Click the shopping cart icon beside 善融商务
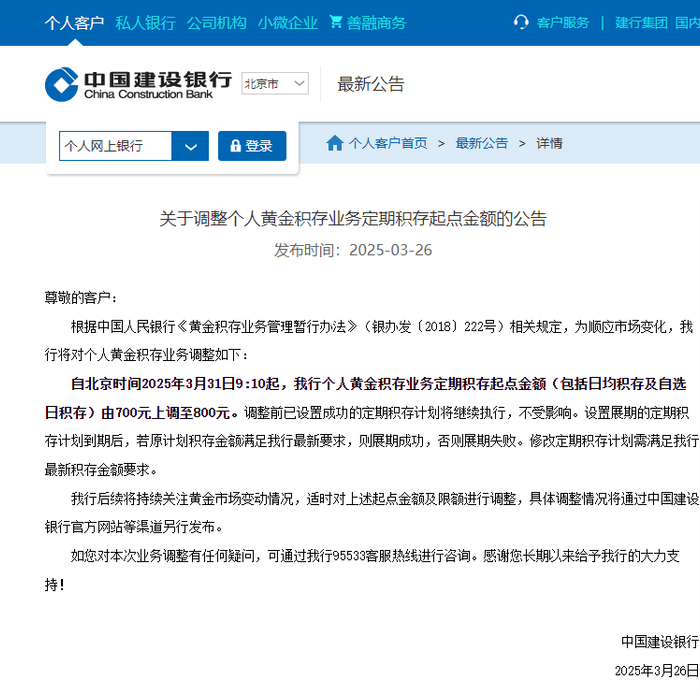 click(336, 21)
